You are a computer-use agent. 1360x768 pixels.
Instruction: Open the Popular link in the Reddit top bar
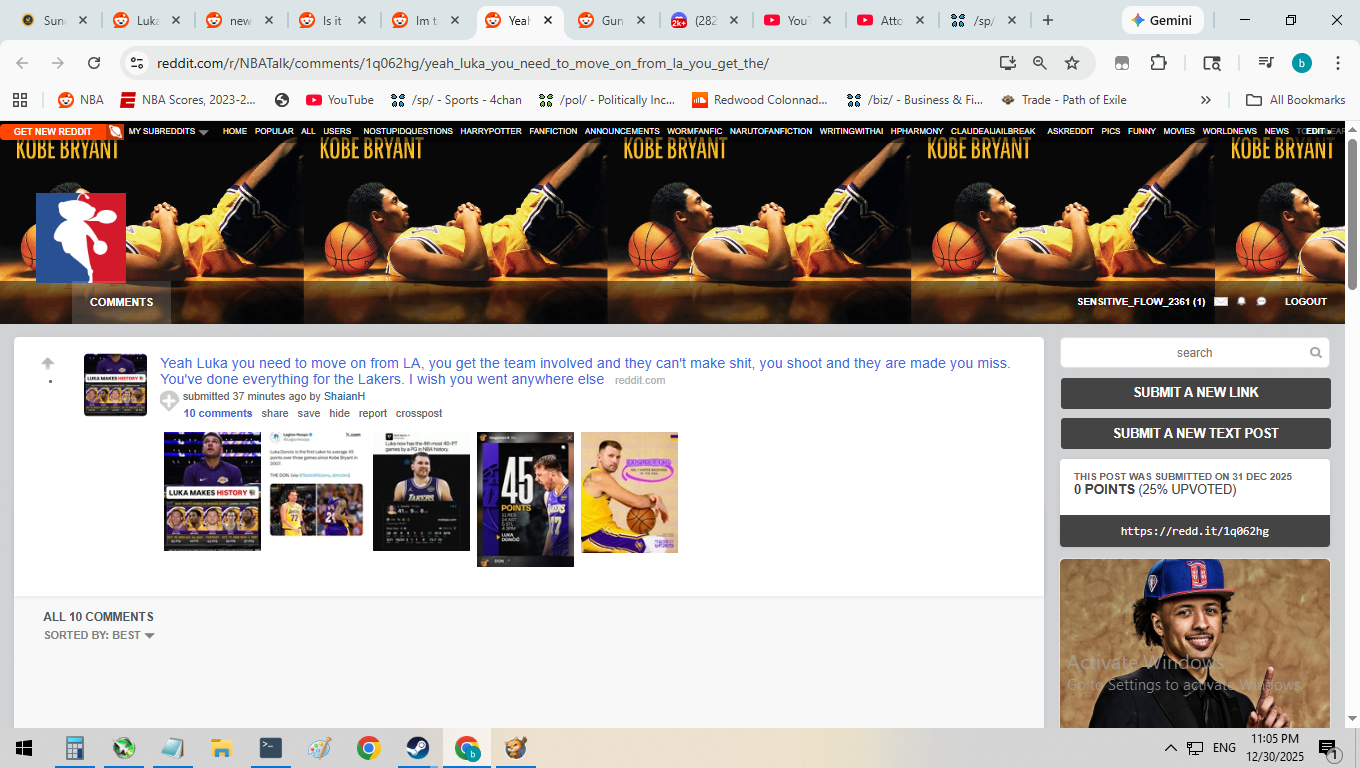274,131
